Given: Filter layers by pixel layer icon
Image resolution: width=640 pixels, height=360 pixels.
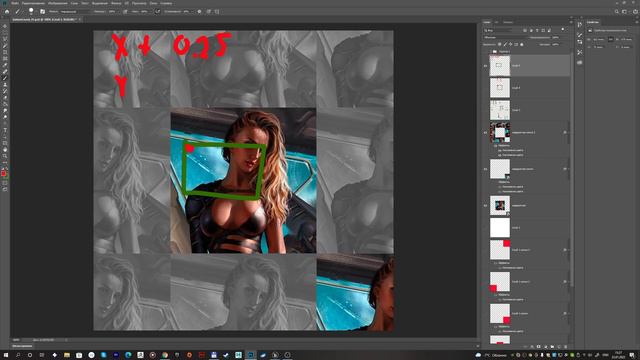Looking at the screenshot, I should point(524,30).
